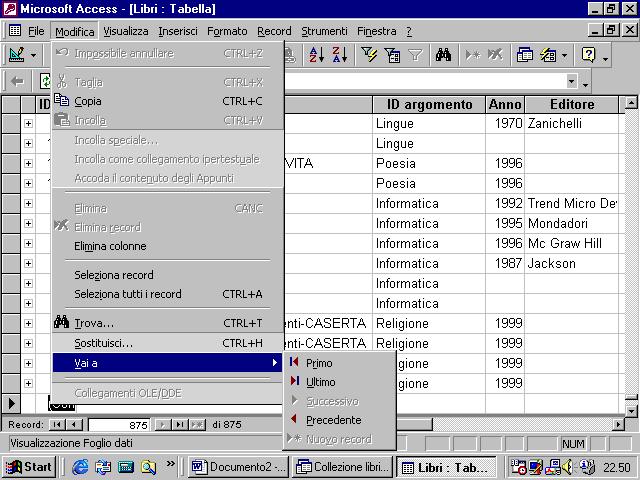Expand the Zanichelli row plus box
Screen dimensions: 640x480
pyautogui.click(x=28, y=123)
